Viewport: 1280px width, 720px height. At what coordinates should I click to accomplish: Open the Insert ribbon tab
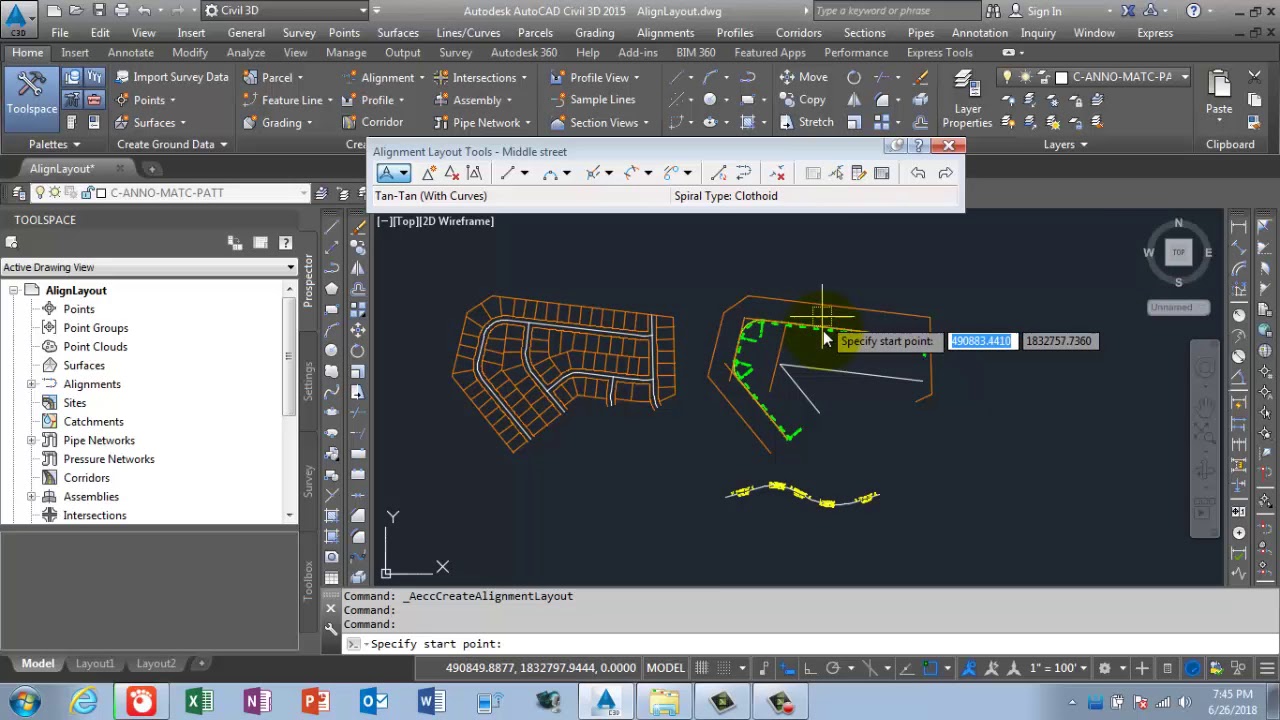tap(75, 53)
